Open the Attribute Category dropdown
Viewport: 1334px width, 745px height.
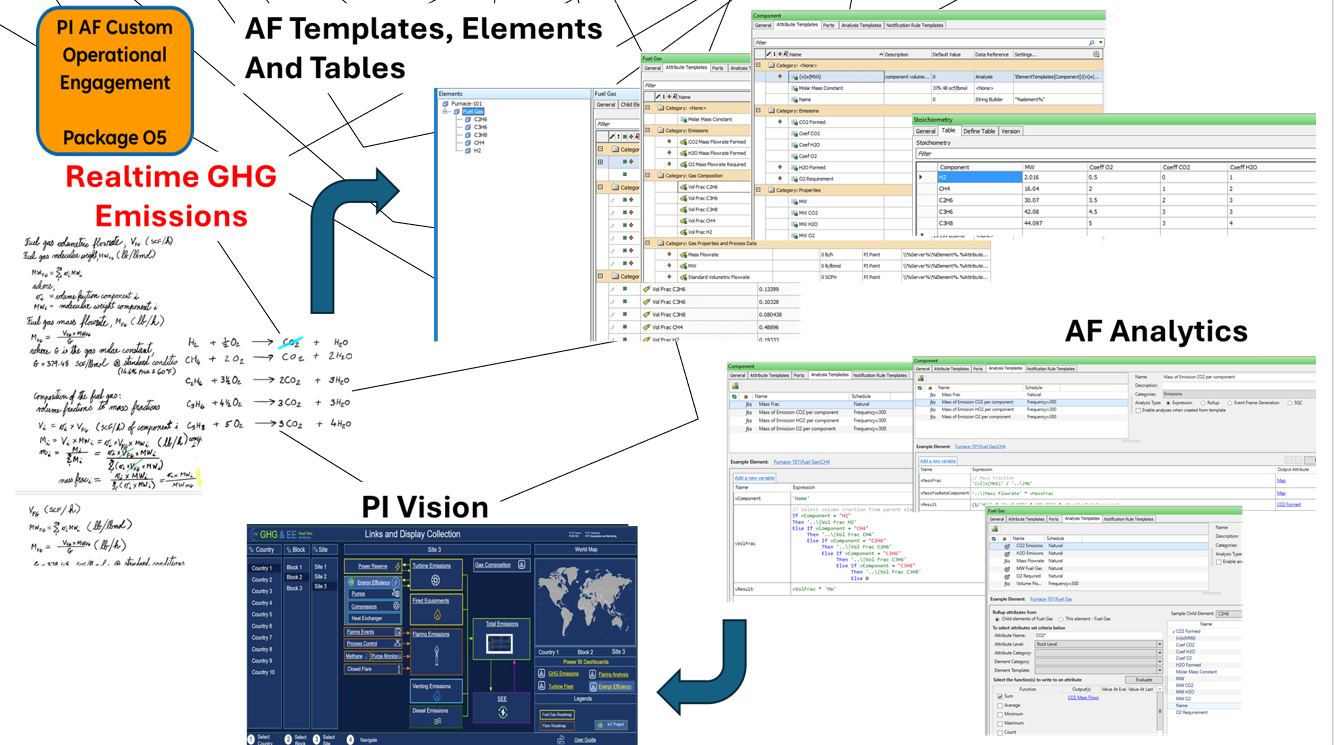click(x=1160, y=653)
